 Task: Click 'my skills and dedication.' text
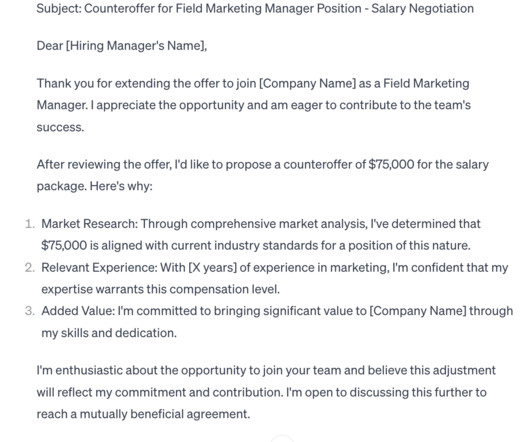coord(109,333)
